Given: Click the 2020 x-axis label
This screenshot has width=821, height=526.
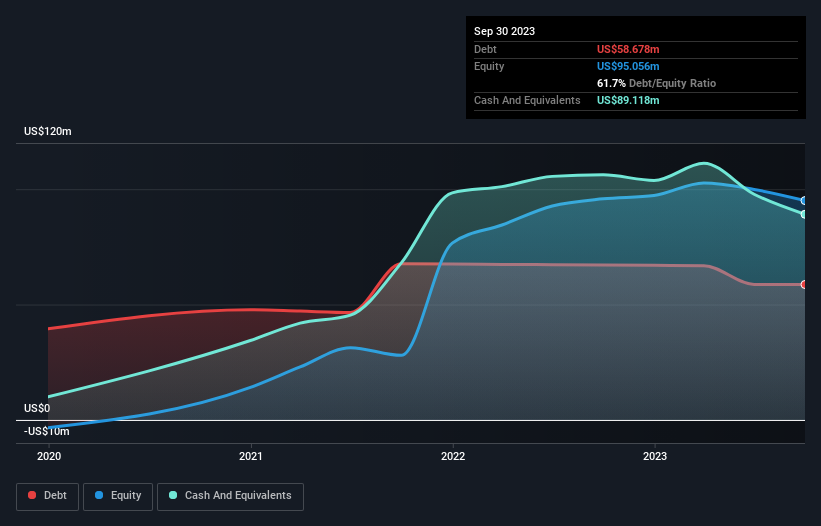Looking at the screenshot, I should point(49,456).
